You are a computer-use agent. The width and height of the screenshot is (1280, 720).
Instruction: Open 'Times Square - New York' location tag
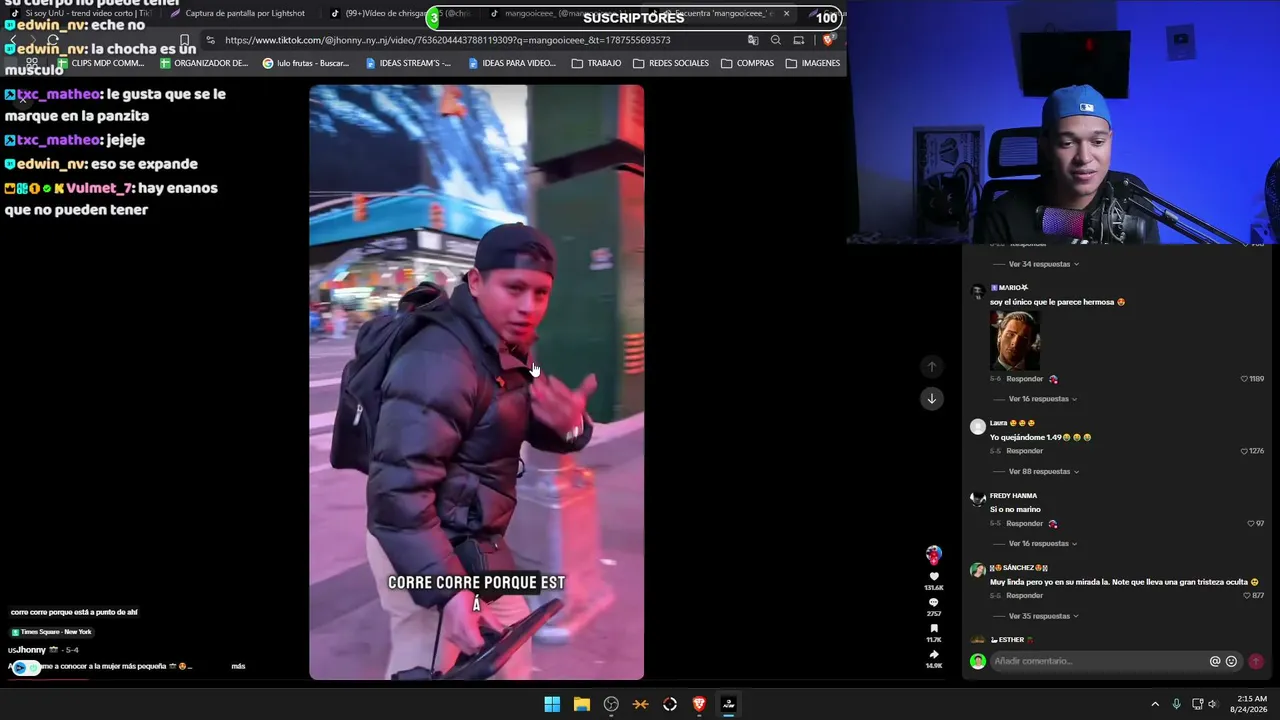(x=52, y=632)
